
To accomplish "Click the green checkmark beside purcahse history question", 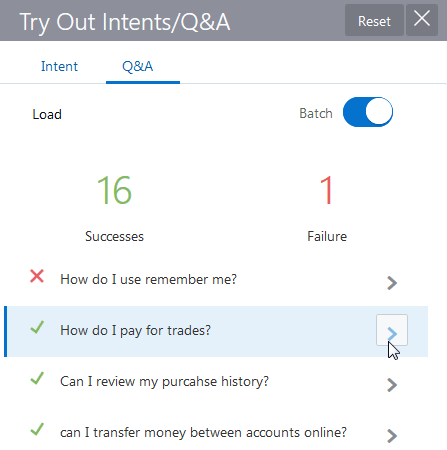I will tap(37, 378).
